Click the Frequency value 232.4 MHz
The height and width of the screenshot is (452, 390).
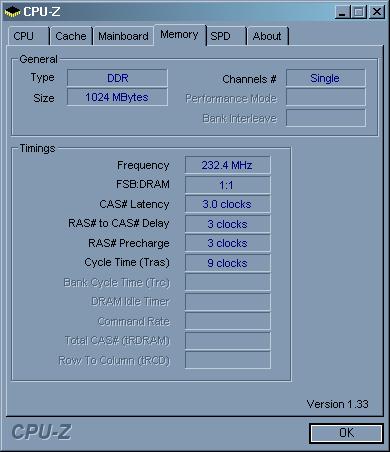click(228, 165)
